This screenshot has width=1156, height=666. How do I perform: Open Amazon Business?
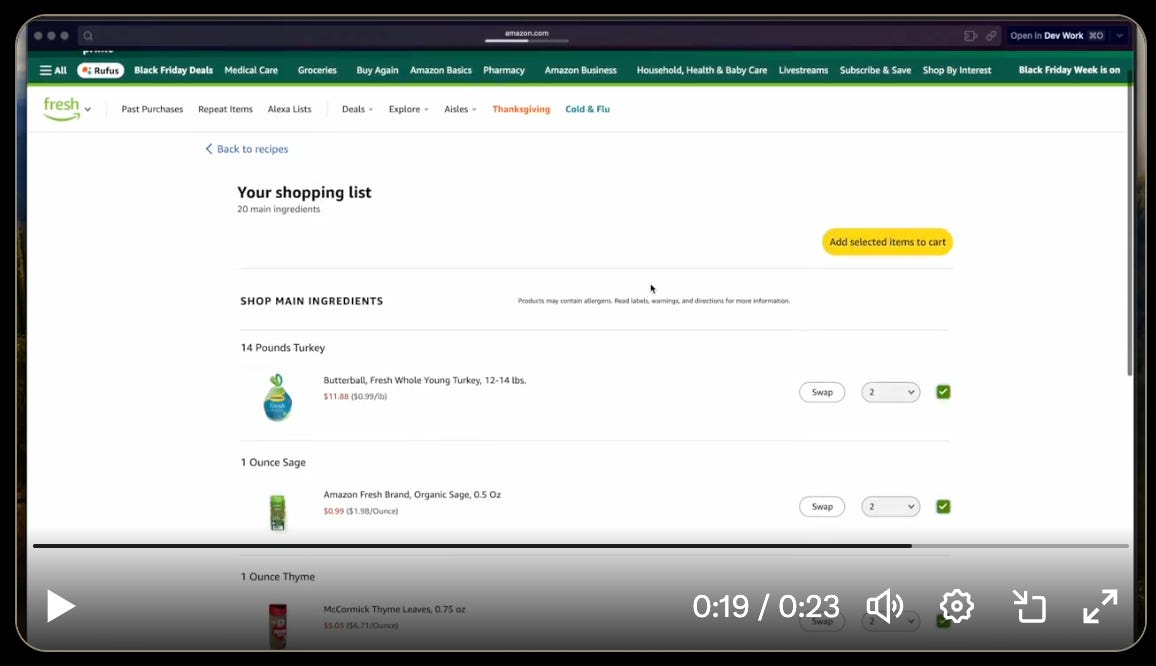[580, 70]
